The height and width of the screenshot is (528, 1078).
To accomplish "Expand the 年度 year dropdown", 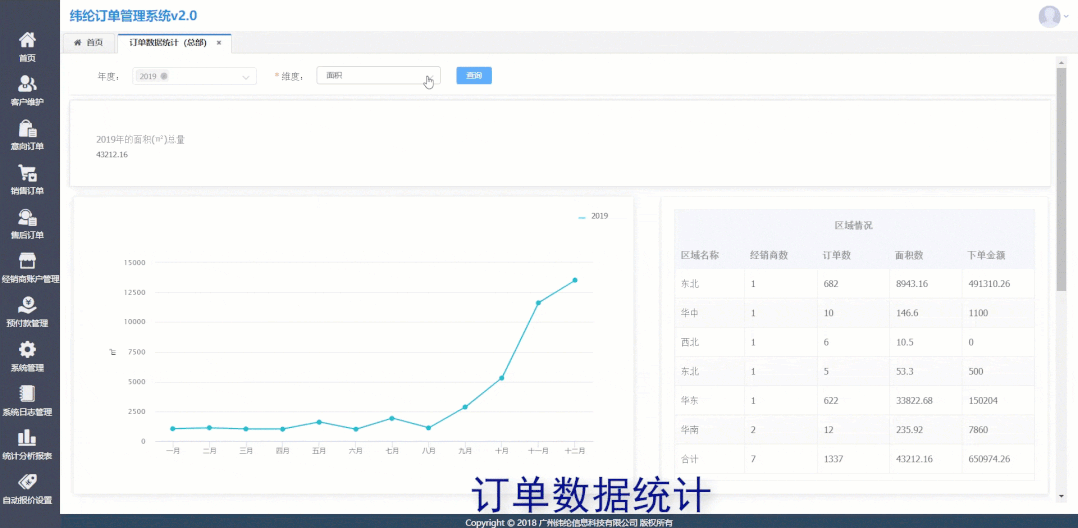I will point(245,77).
